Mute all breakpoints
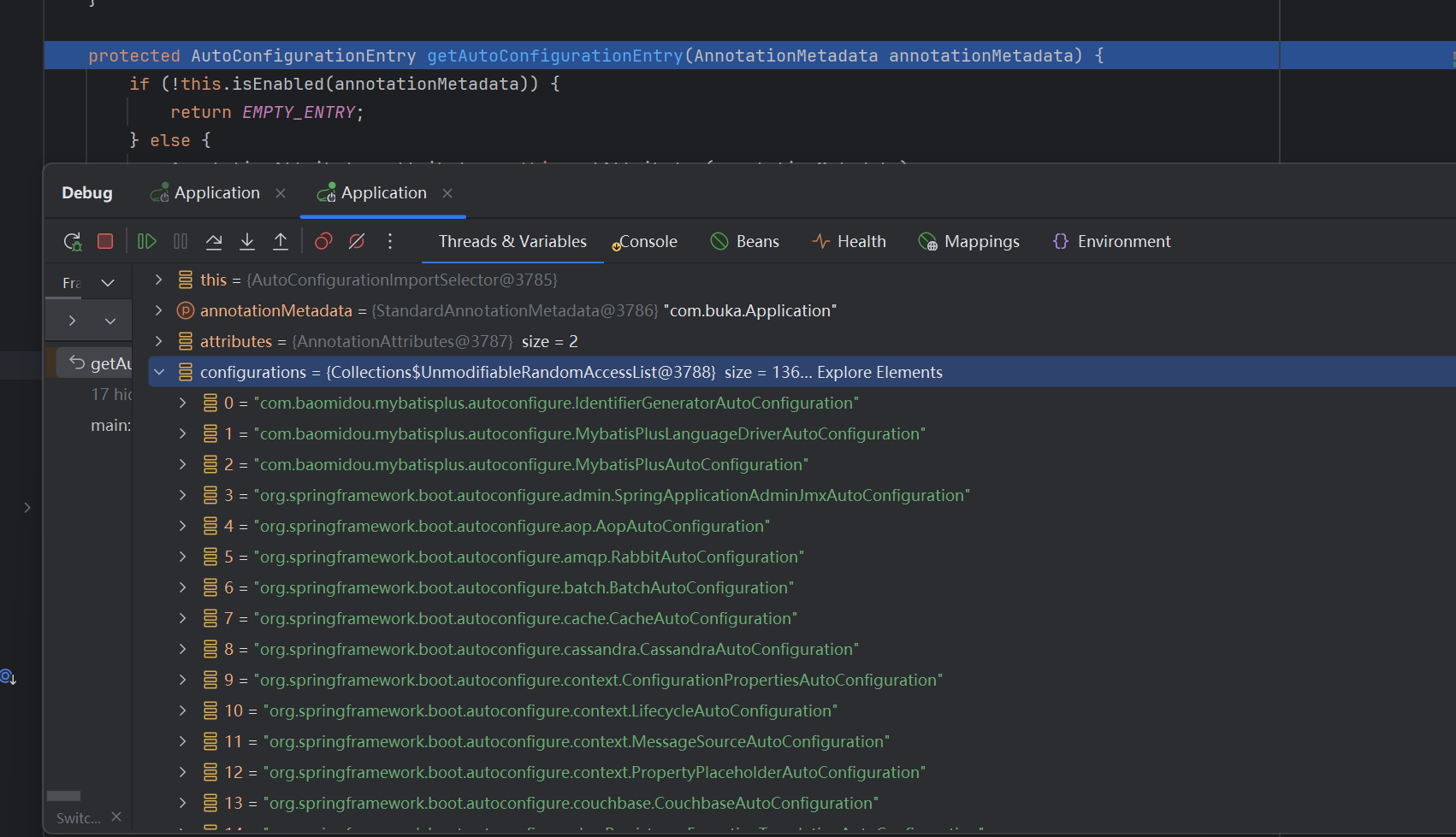The image size is (1456, 837). click(x=357, y=240)
